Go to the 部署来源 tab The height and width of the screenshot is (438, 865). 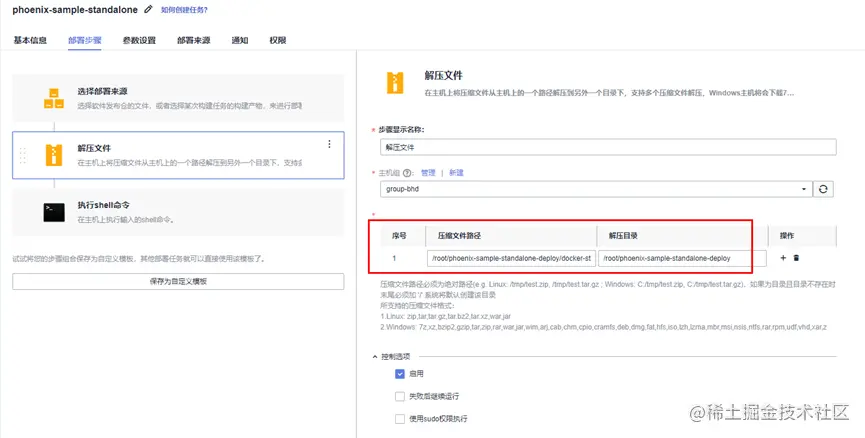tap(194, 40)
